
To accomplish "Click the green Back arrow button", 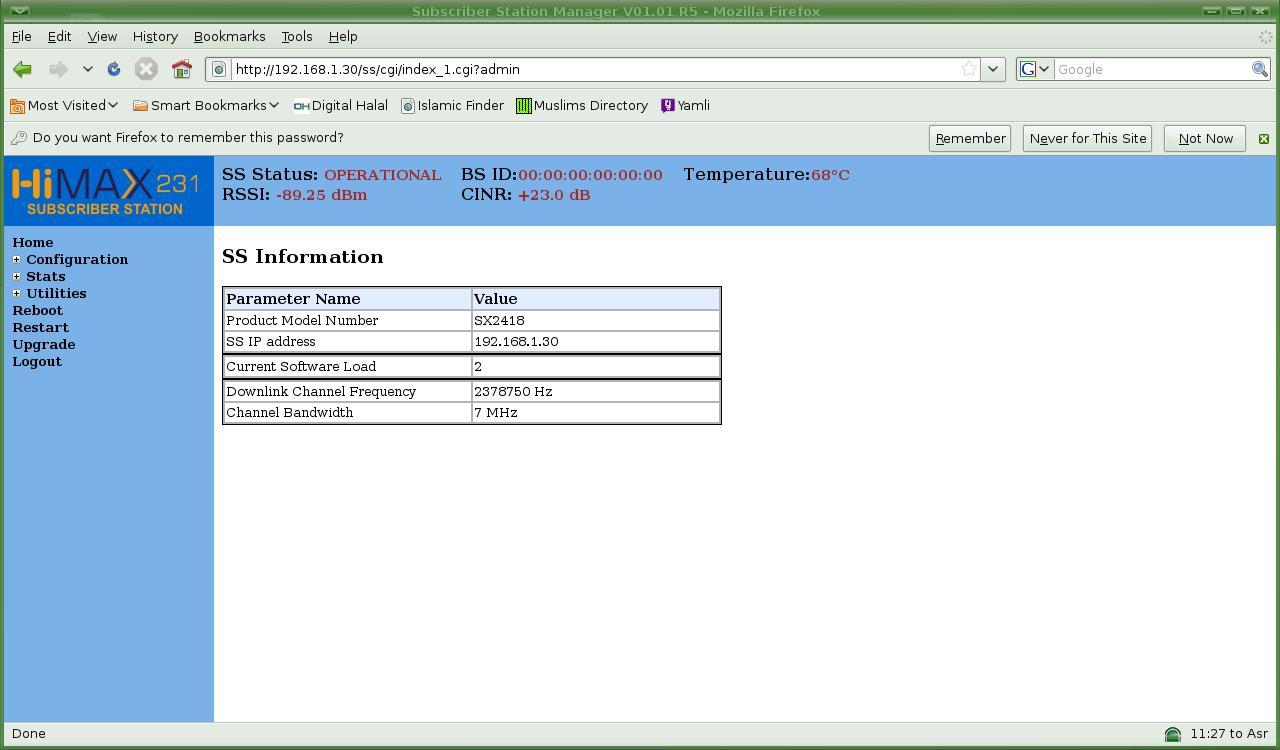I will (22, 69).
